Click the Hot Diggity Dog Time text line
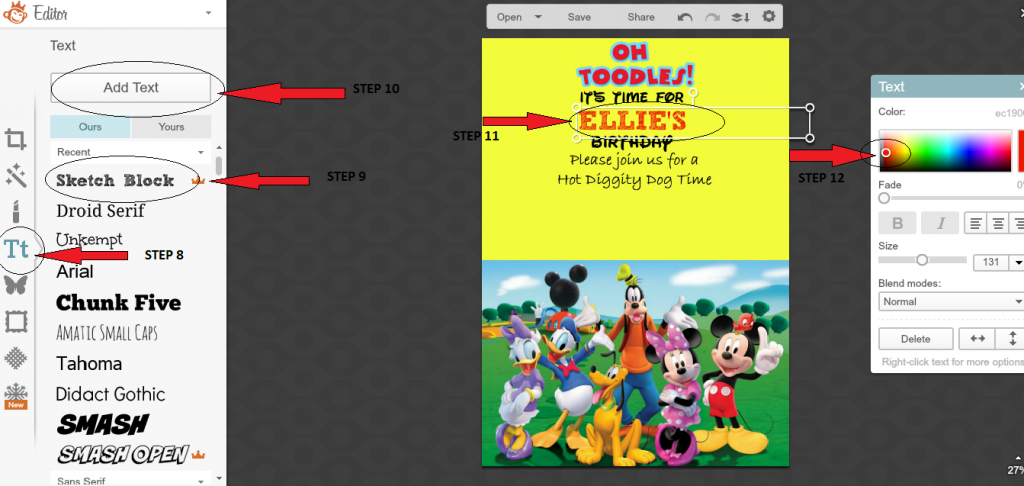 click(634, 179)
